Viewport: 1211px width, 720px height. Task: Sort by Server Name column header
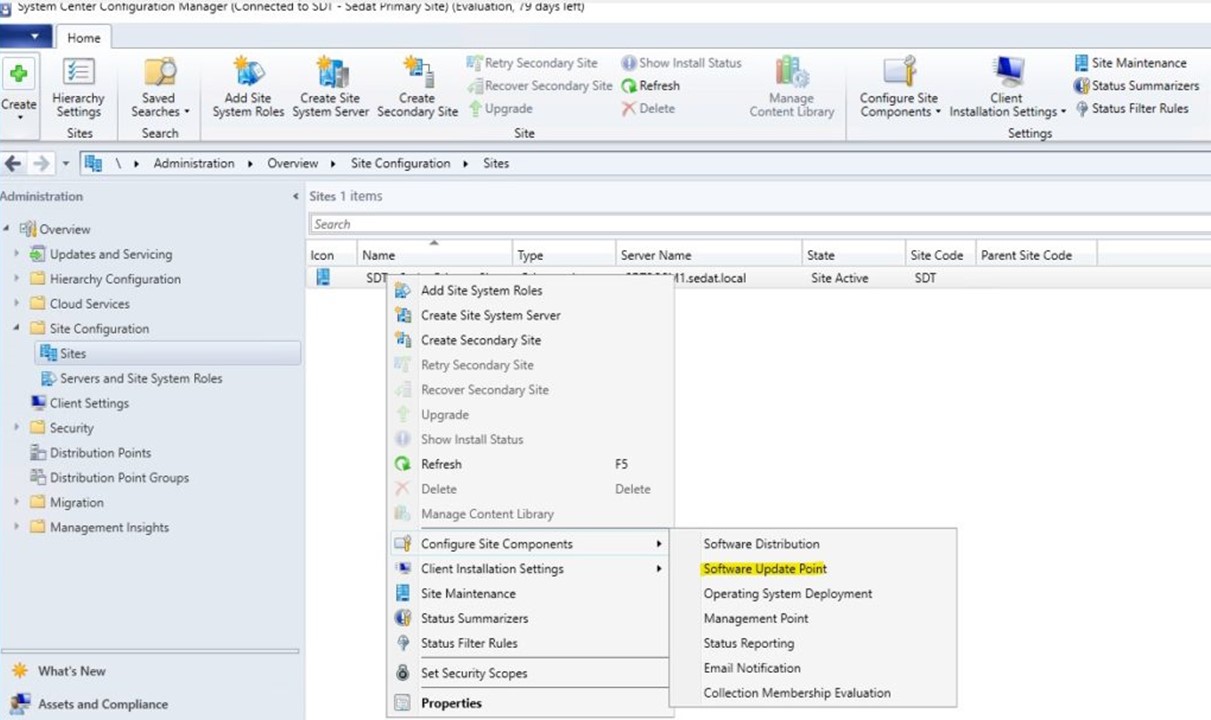tap(708, 255)
